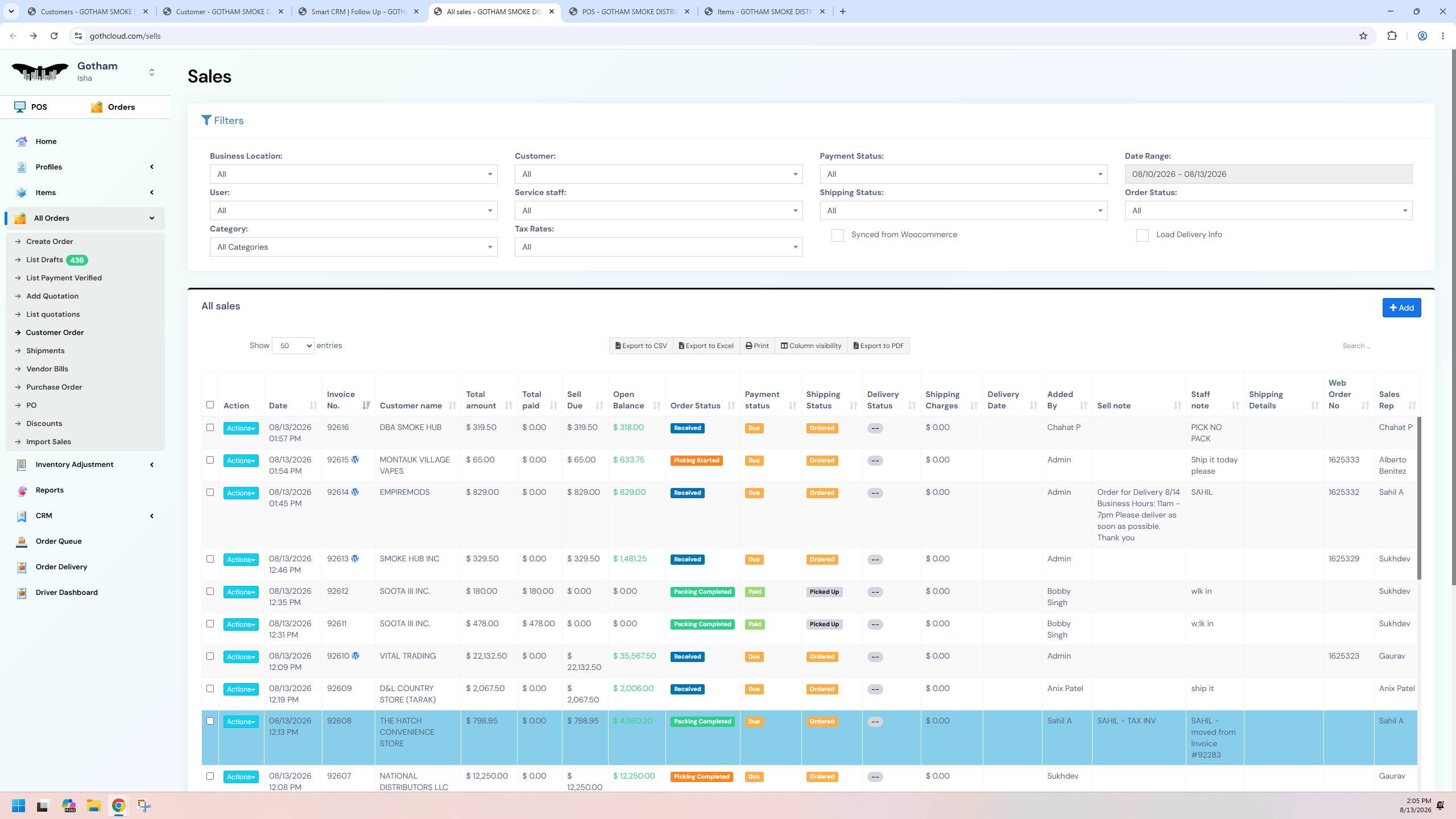
Task: Enable Synced from Woocommerce checkbox
Action: (837, 235)
